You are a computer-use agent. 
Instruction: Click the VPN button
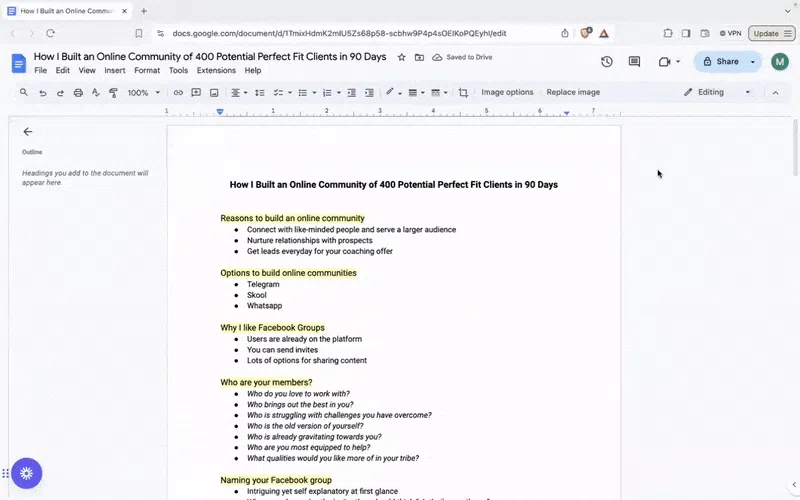(730, 33)
